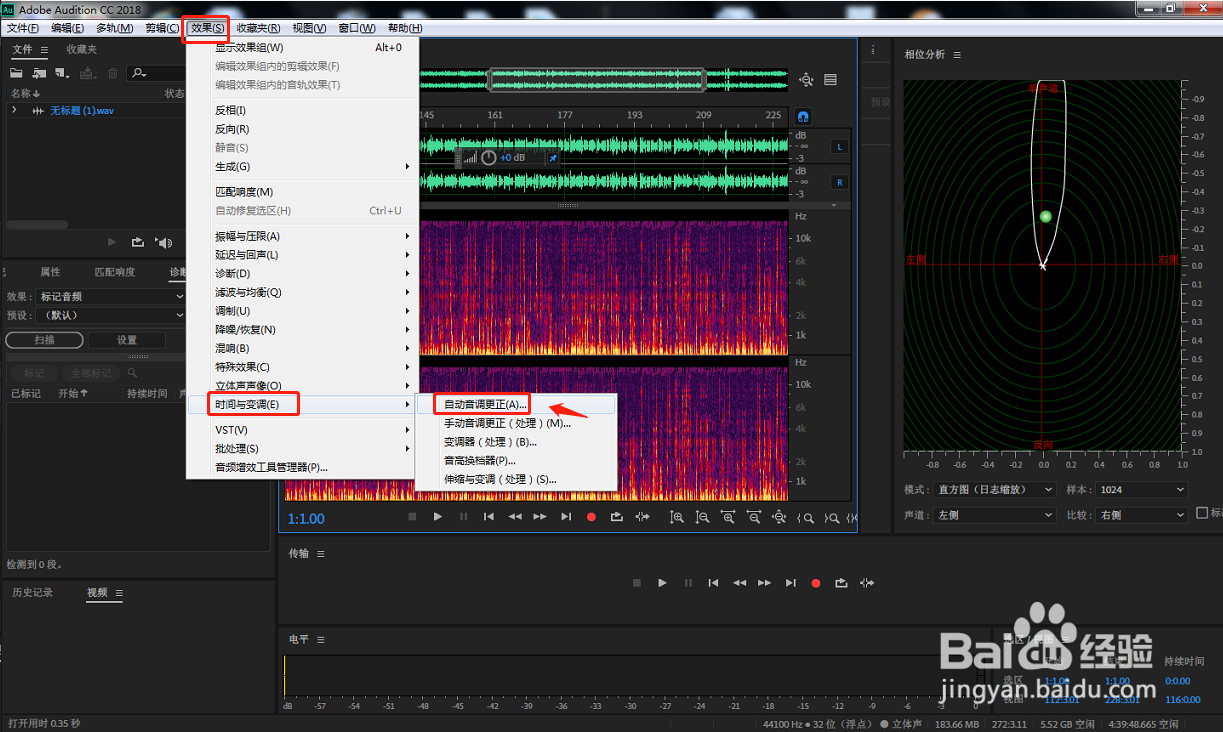
Task: Click the 1:1.00 timecode display
Action: tap(306, 518)
